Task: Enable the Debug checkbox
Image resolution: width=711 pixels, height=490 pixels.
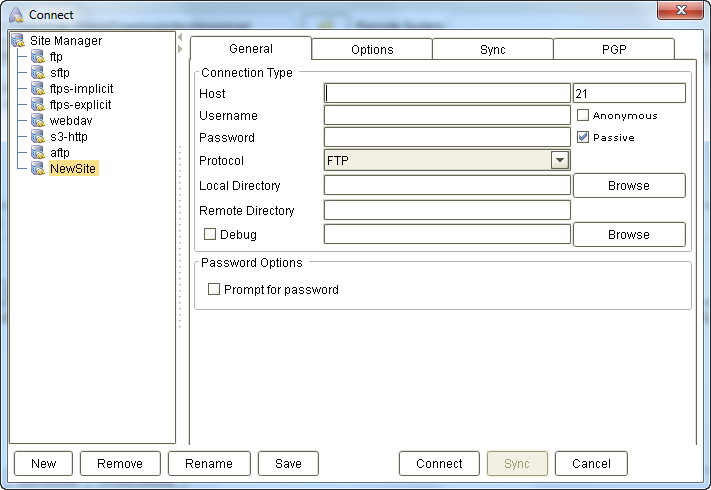Action: pyautogui.click(x=209, y=234)
